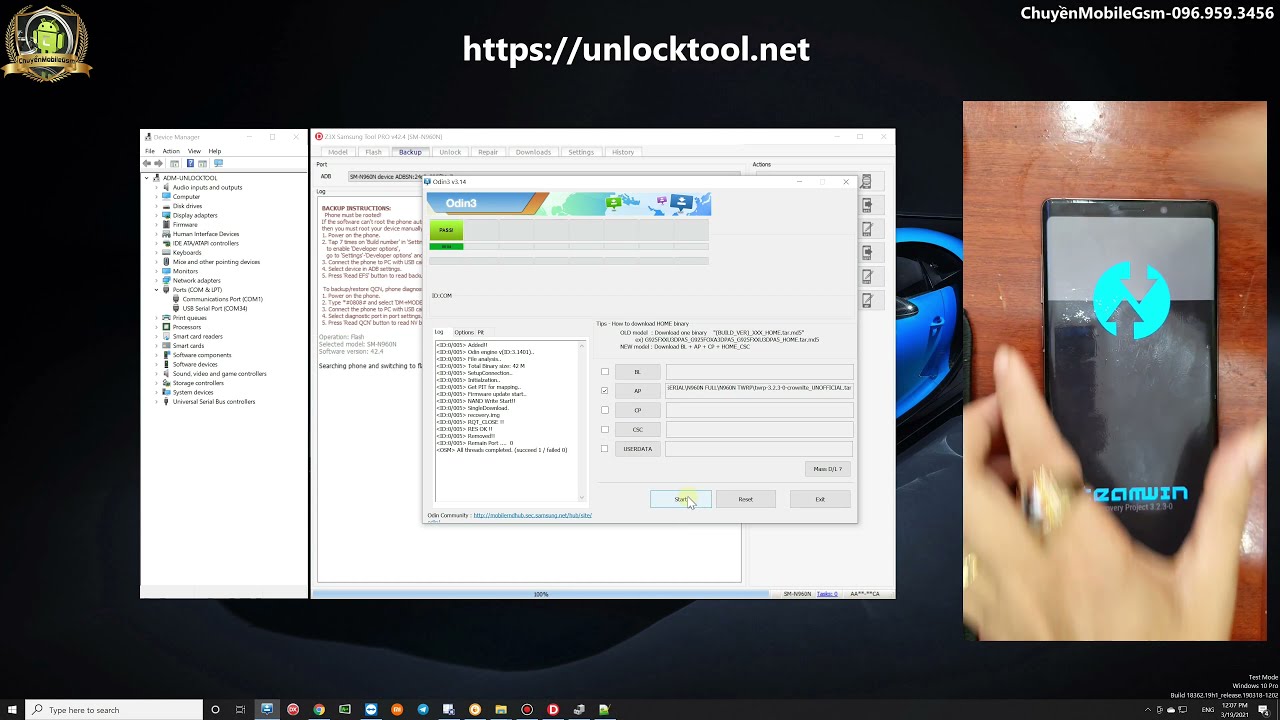Switch to the Options tab in Odin3
Image resolution: width=1280 pixels, height=720 pixels.
pyautogui.click(x=464, y=332)
